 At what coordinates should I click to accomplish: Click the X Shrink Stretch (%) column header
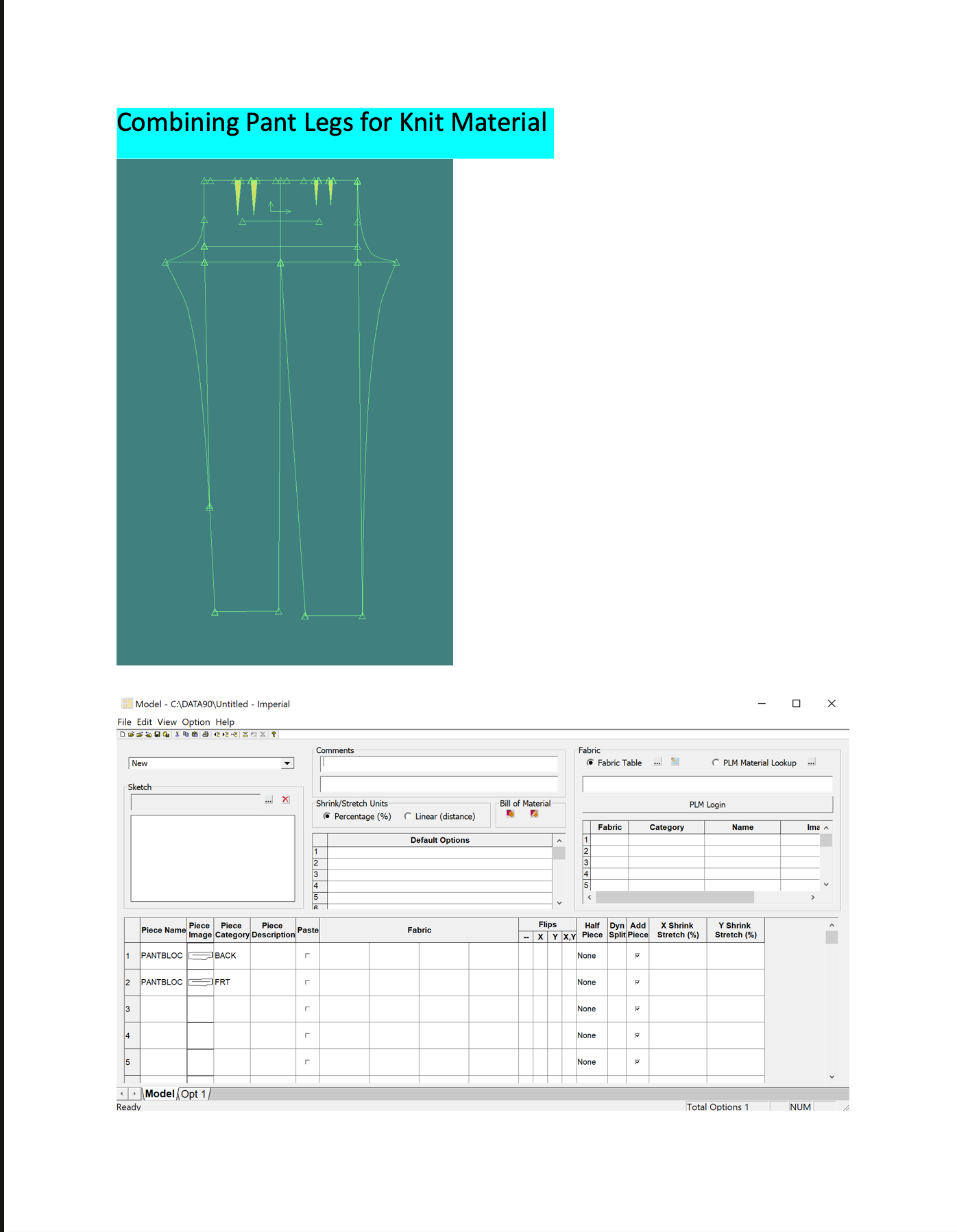pos(678,931)
